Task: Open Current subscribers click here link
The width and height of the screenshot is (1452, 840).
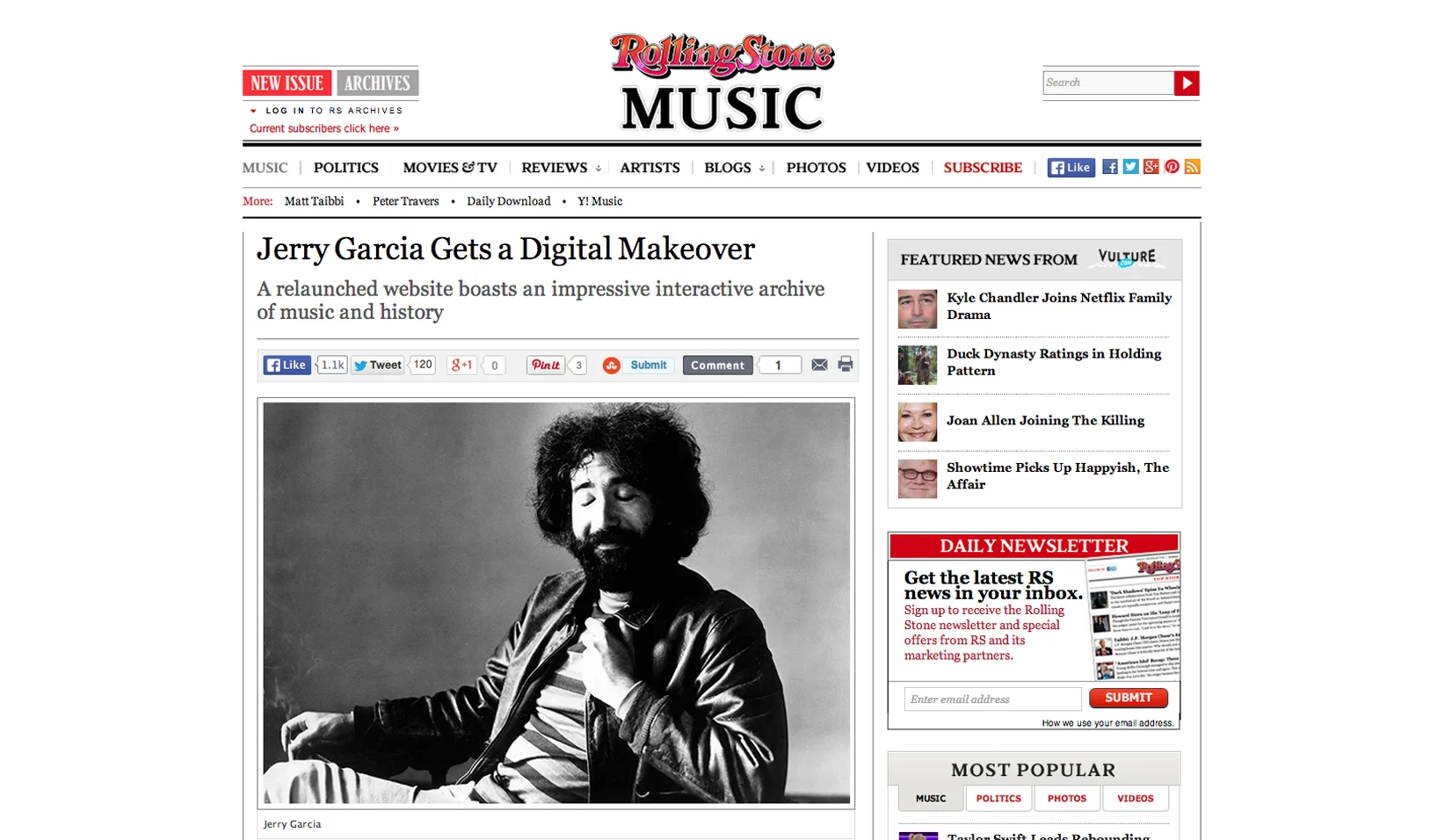Action: (324, 128)
